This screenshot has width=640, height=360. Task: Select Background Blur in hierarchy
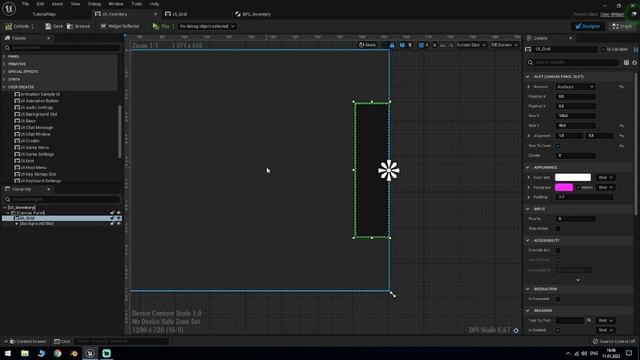click(x=36, y=224)
